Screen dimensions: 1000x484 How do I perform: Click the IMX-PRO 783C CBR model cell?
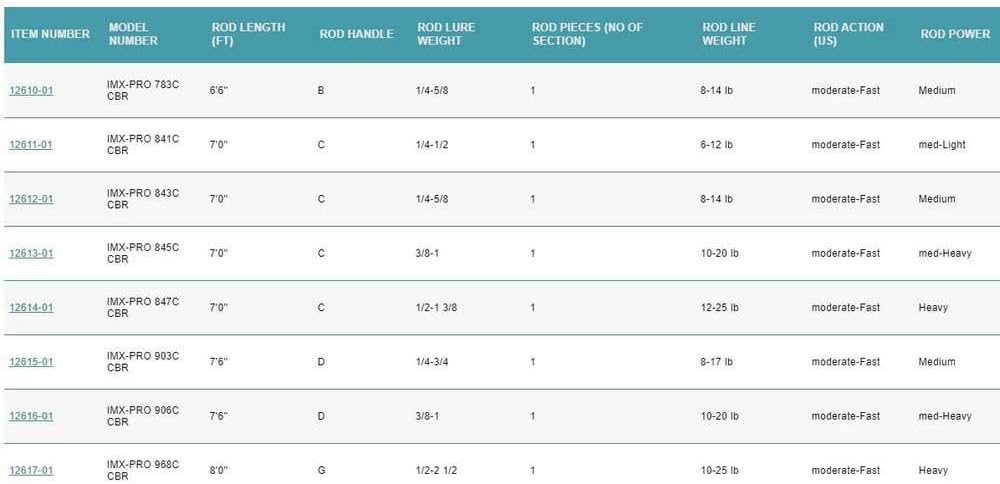[143, 91]
